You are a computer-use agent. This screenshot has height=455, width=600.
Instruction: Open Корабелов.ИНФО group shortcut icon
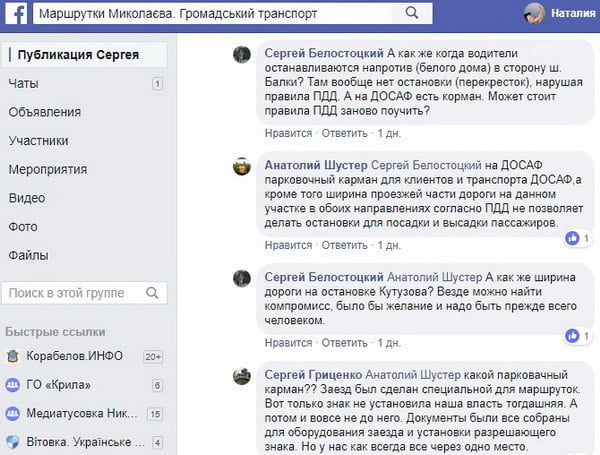point(13,357)
